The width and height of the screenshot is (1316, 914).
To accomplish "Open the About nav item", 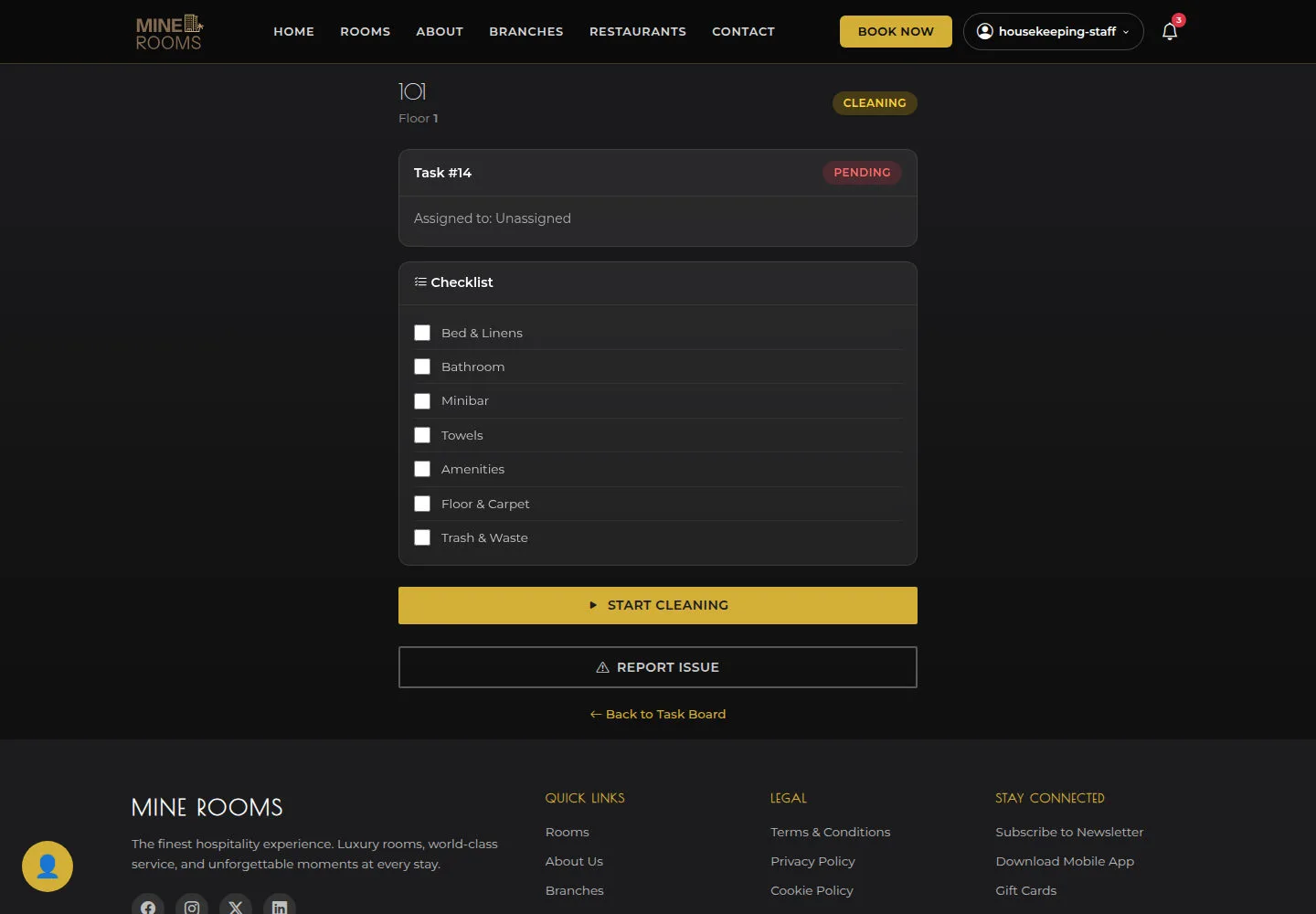I will click(440, 32).
